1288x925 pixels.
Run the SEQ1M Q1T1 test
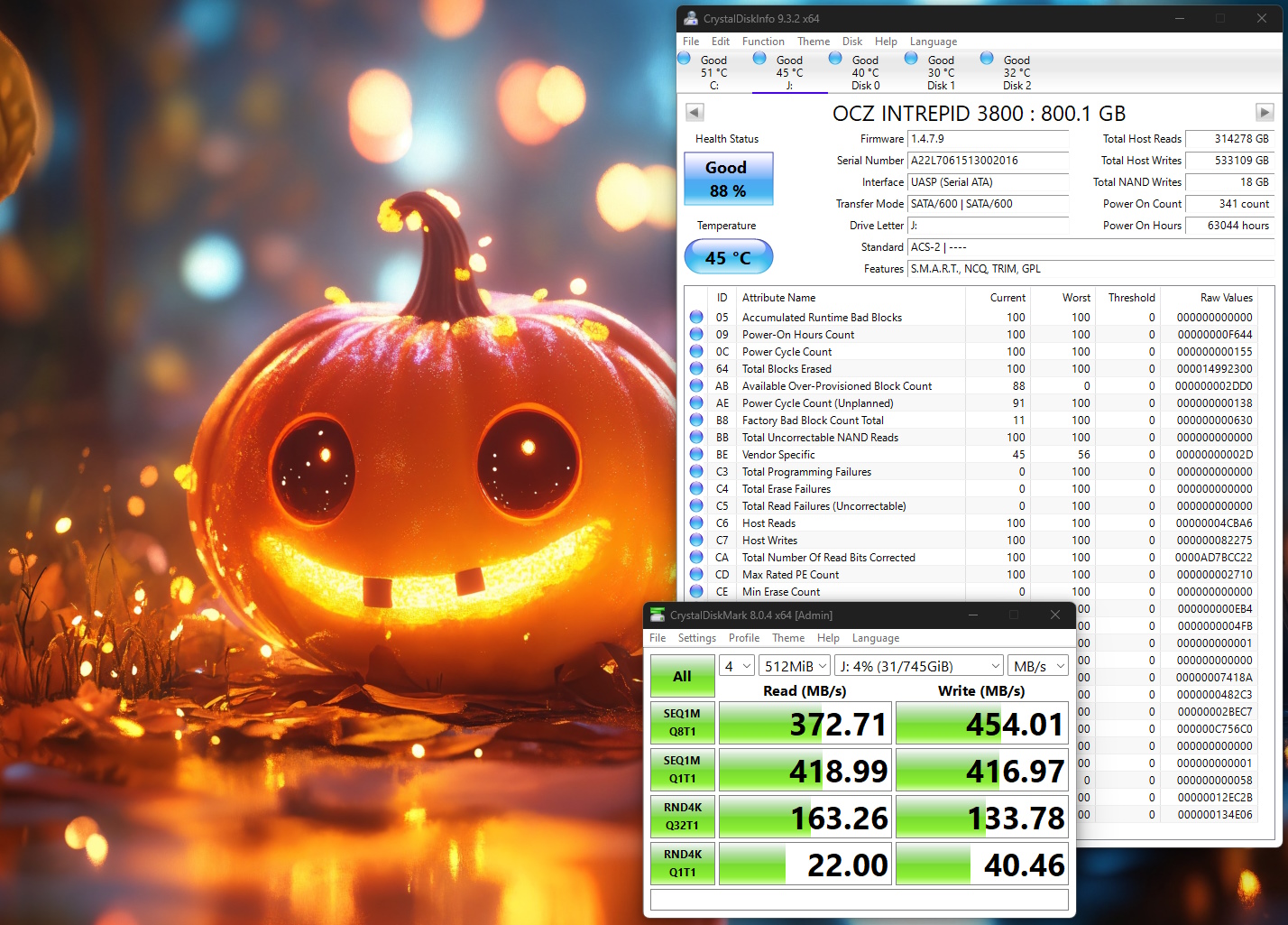point(683,770)
